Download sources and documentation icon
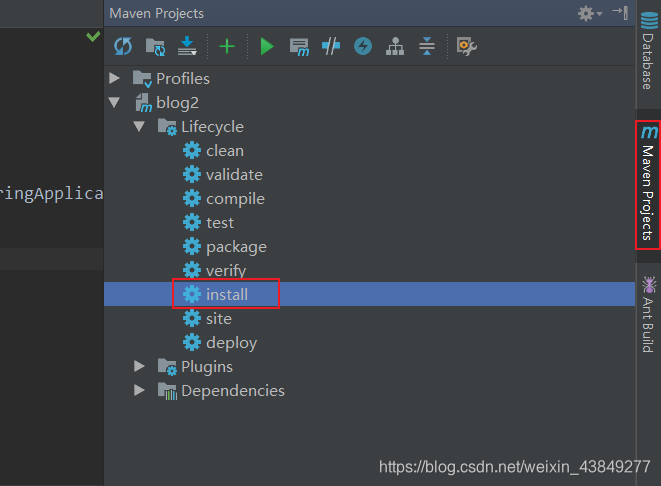The image size is (661, 486). (x=187, y=46)
